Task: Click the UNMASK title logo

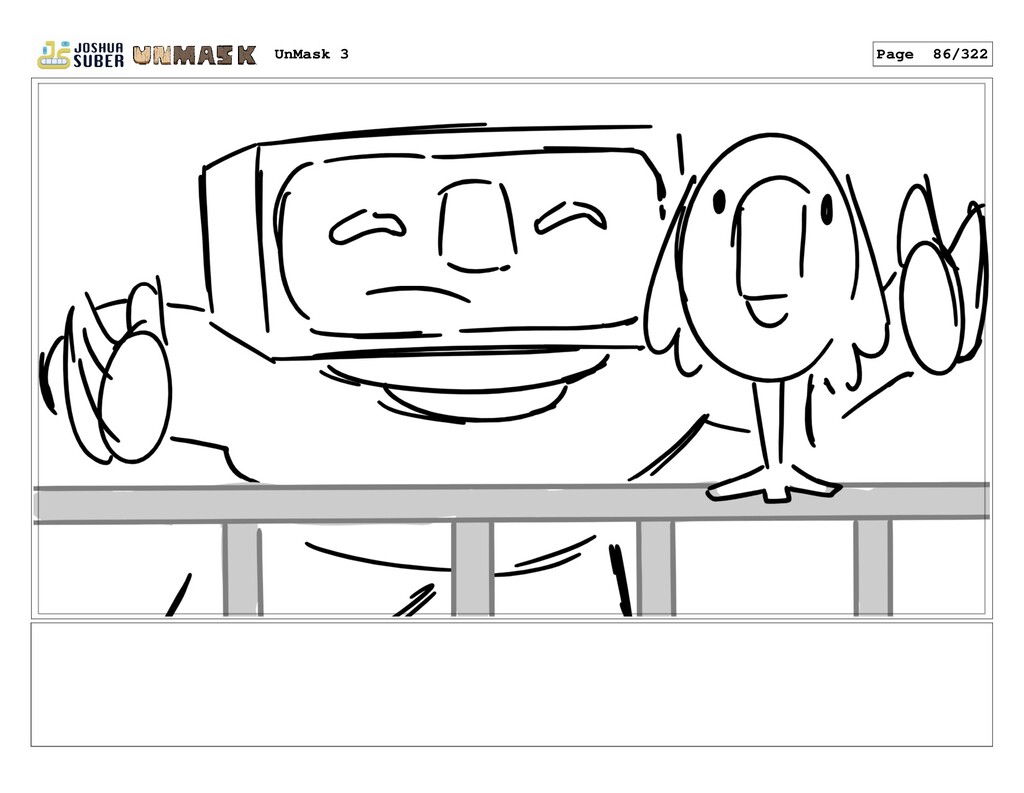Action: click(x=194, y=55)
